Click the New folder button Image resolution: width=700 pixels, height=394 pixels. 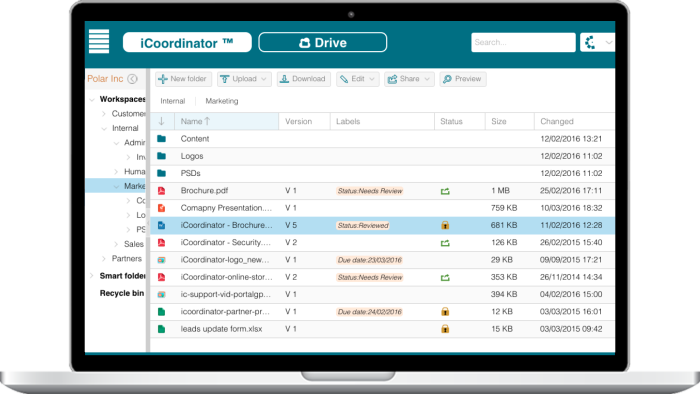pyautogui.click(x=183, y=79)
